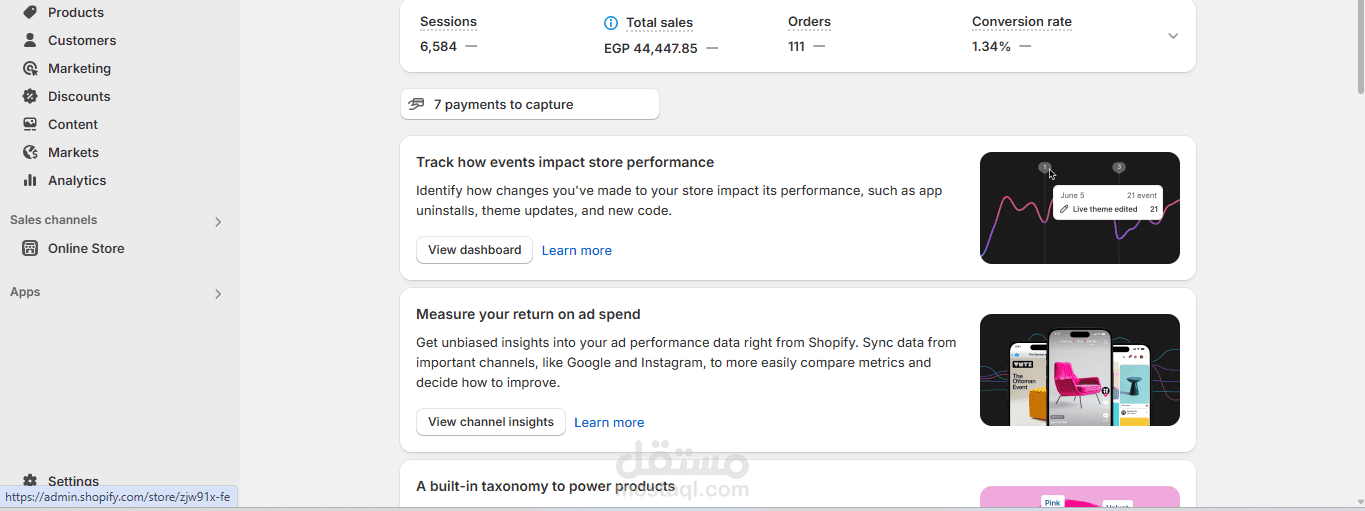Follow Learn more link beside View dashboard
The image size is (1365, 511).
577,251
